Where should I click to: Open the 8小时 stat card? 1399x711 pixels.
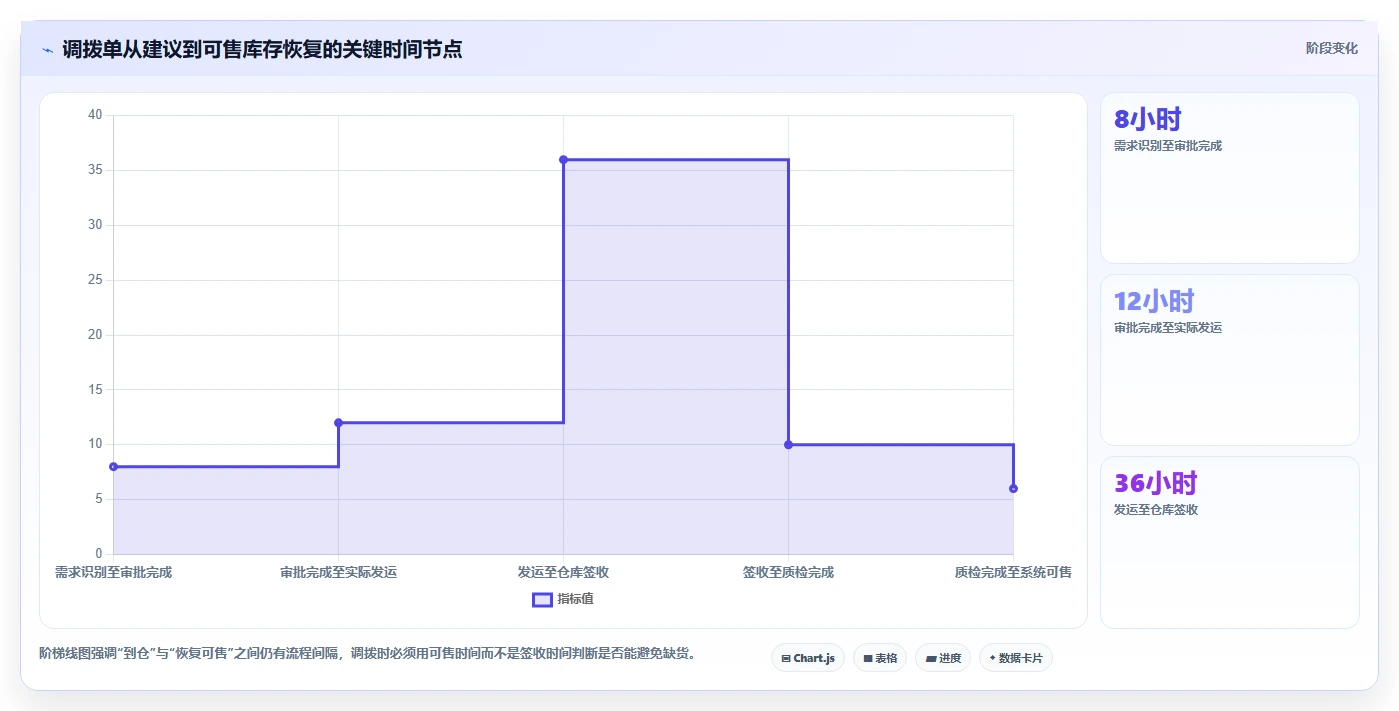coord(1229,178)
